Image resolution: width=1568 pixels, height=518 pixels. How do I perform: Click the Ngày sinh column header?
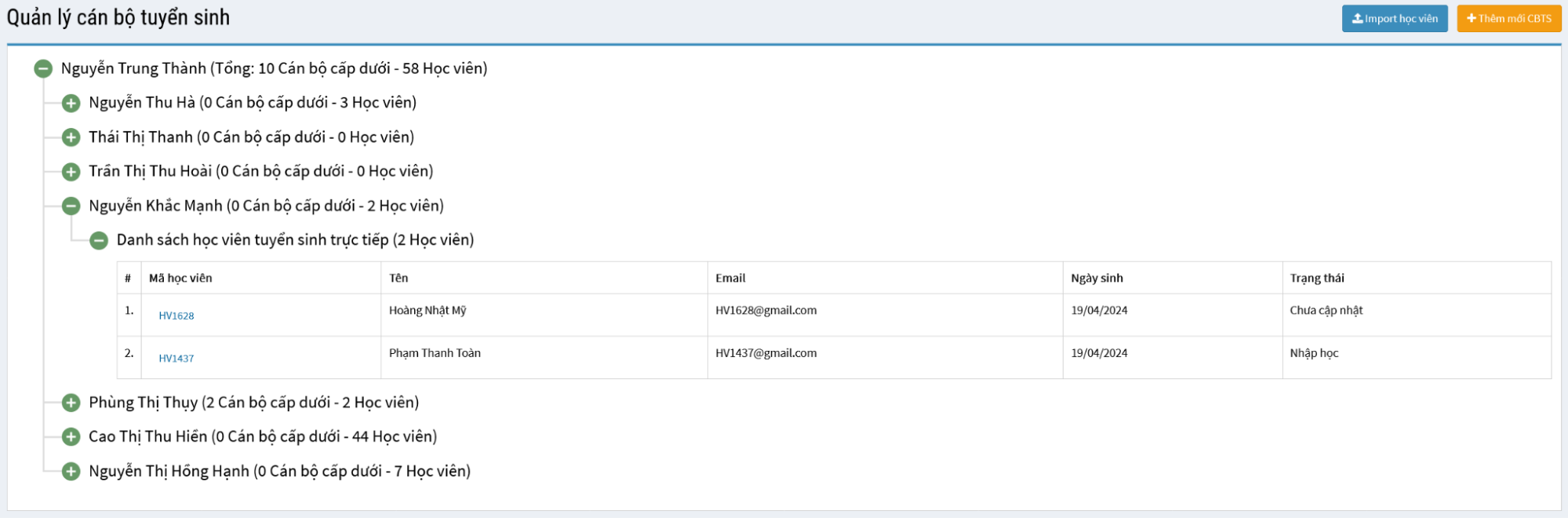click(x=1097, y=278)
